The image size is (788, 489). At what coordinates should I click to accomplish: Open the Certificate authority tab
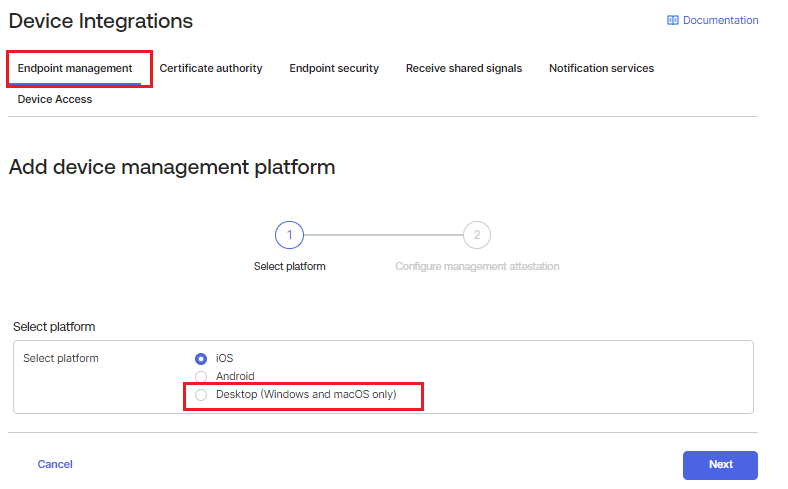coord(211,68)
